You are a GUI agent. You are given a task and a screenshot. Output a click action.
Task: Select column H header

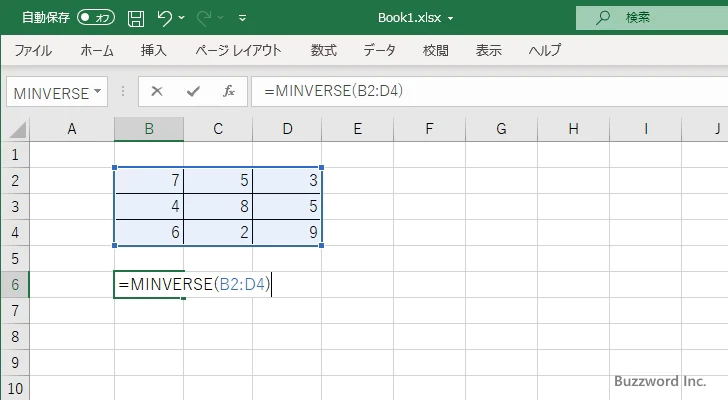click(573, 129)
